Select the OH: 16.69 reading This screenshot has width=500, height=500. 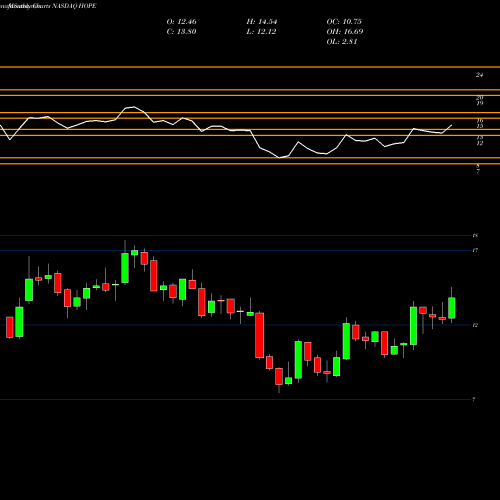pyautogui.click(x=345, y=32)
